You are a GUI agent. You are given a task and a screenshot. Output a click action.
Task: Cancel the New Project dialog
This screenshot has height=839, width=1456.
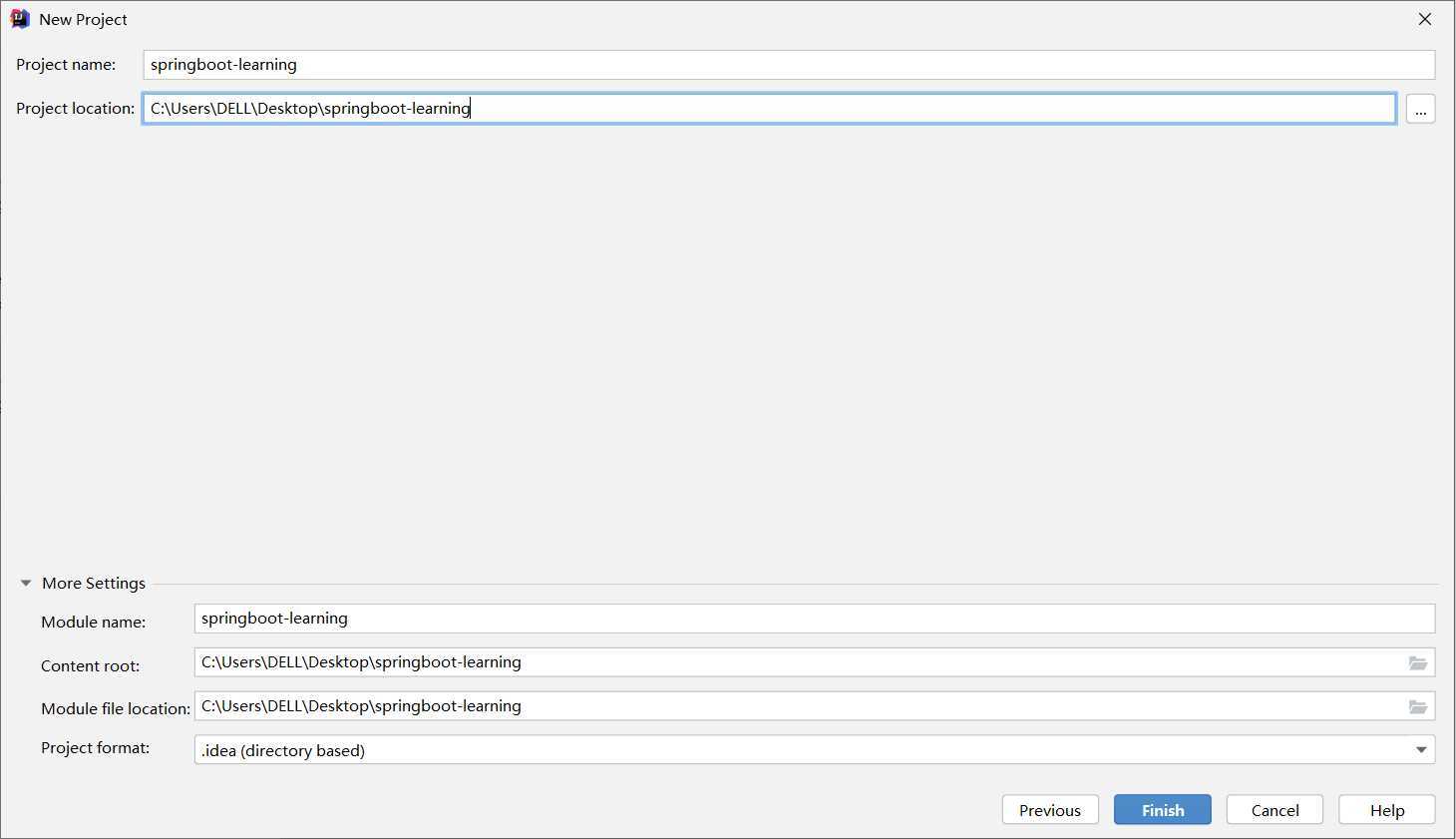coord(1274,810)
